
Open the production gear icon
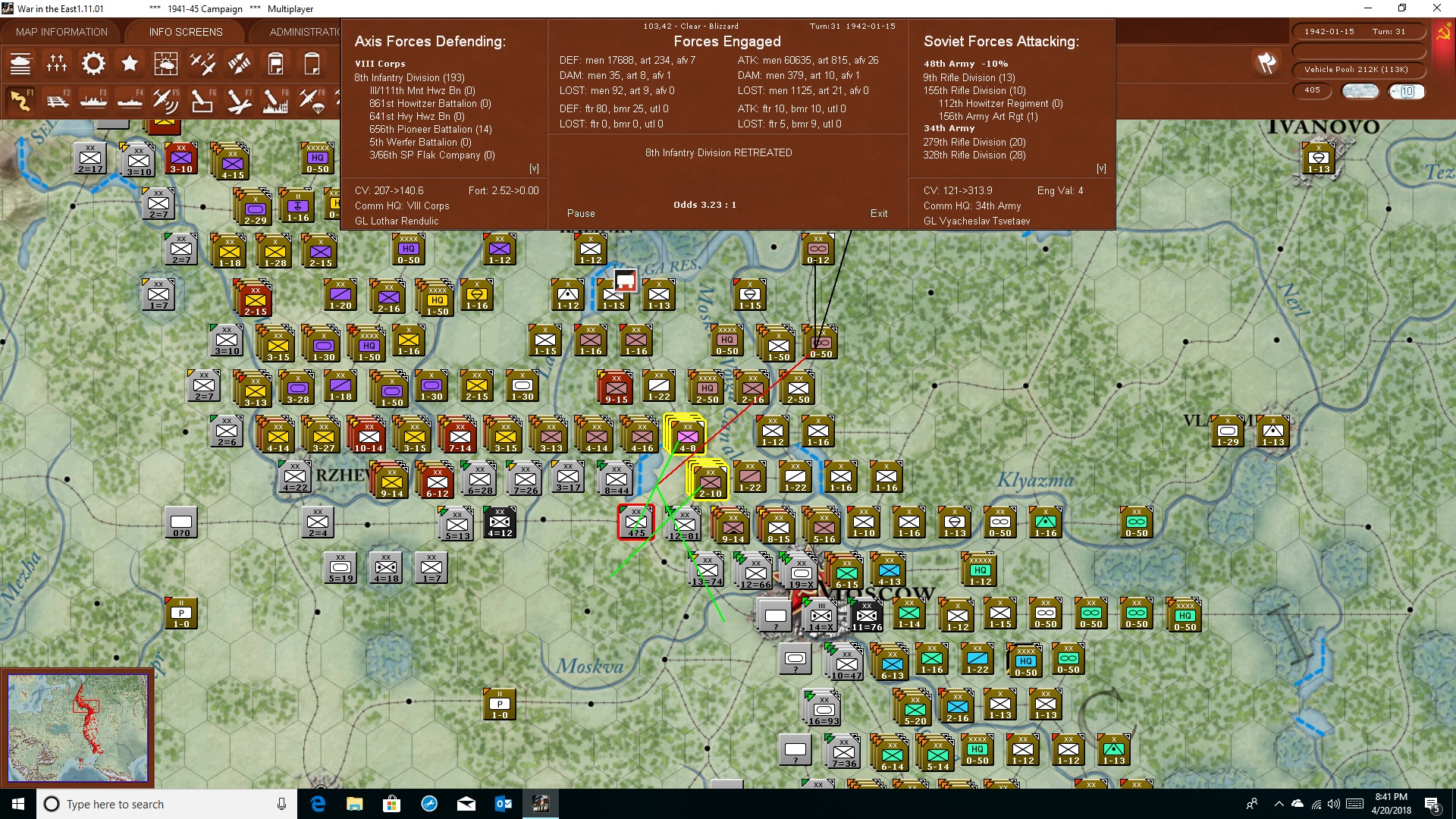(x=93, y=64)
